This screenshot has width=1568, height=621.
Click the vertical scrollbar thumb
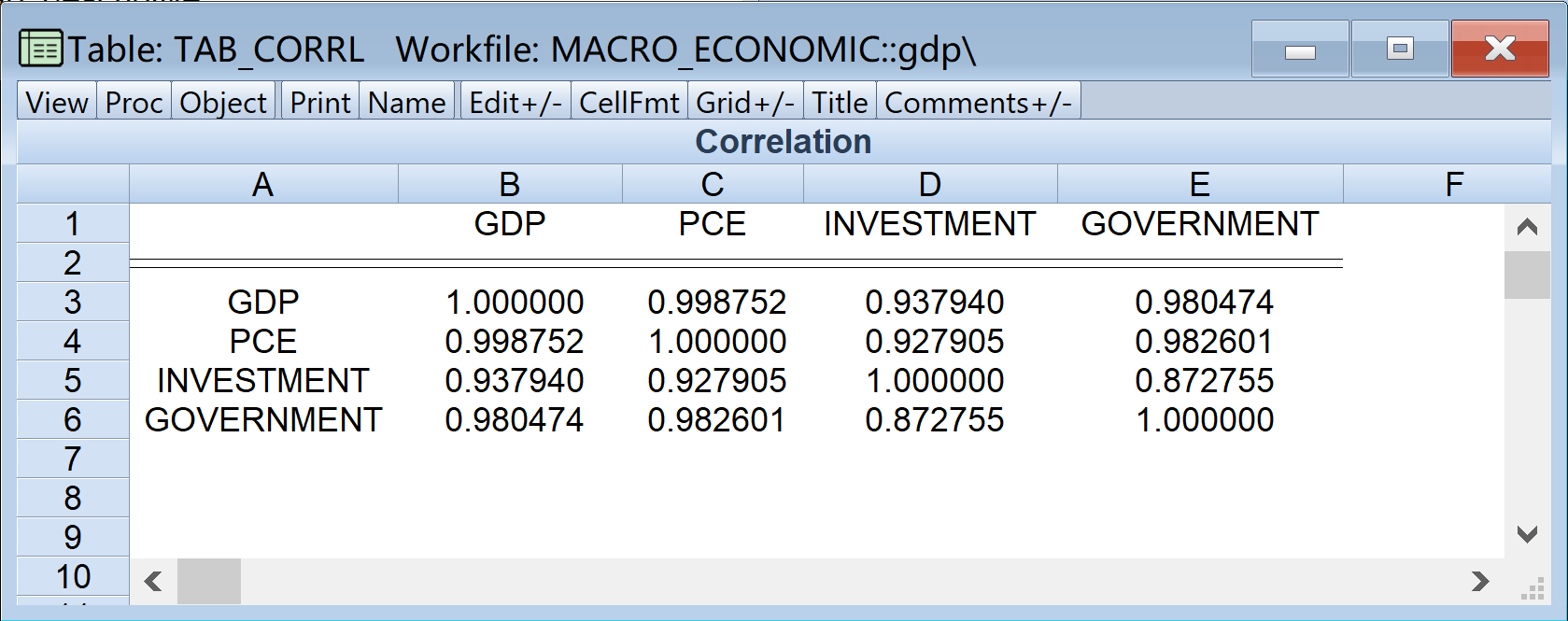pyautogui.click(x=1527, y=275)
